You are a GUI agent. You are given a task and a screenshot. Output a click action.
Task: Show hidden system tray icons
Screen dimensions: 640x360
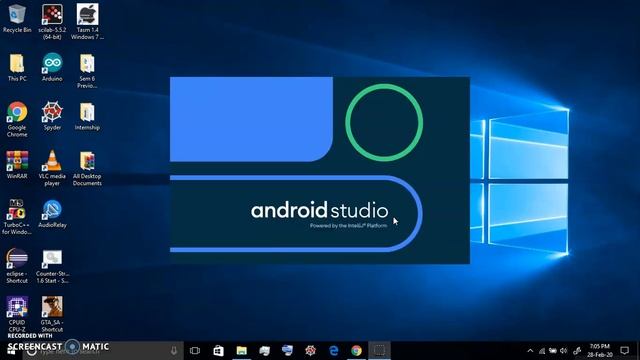click(530, 351)
